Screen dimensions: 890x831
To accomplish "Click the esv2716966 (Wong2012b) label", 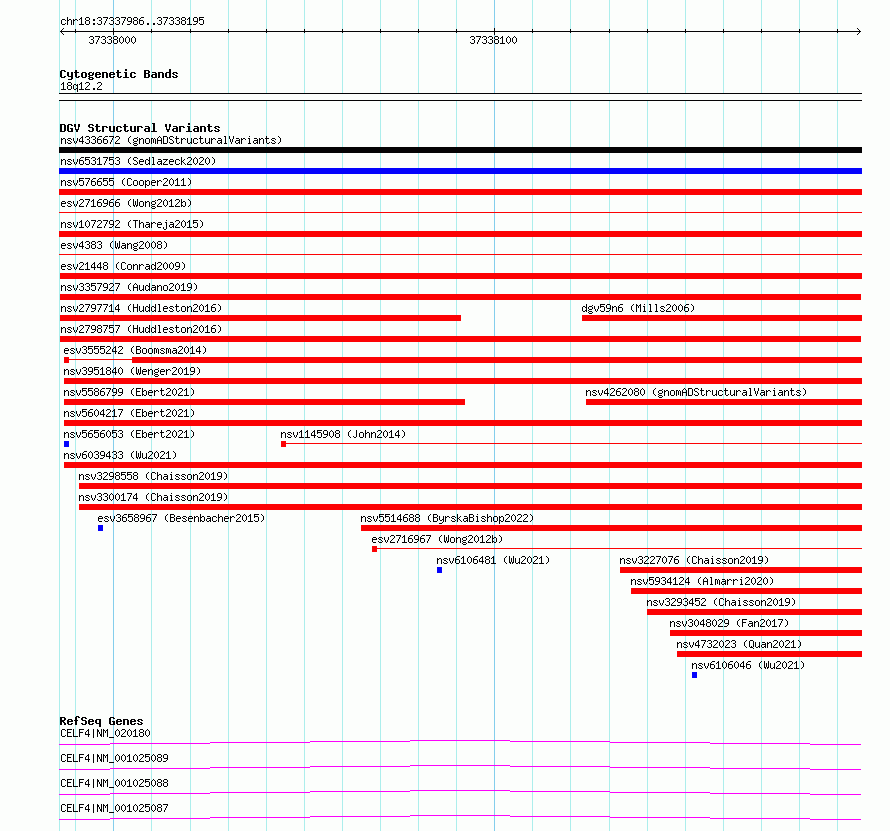I will point(126,203).
